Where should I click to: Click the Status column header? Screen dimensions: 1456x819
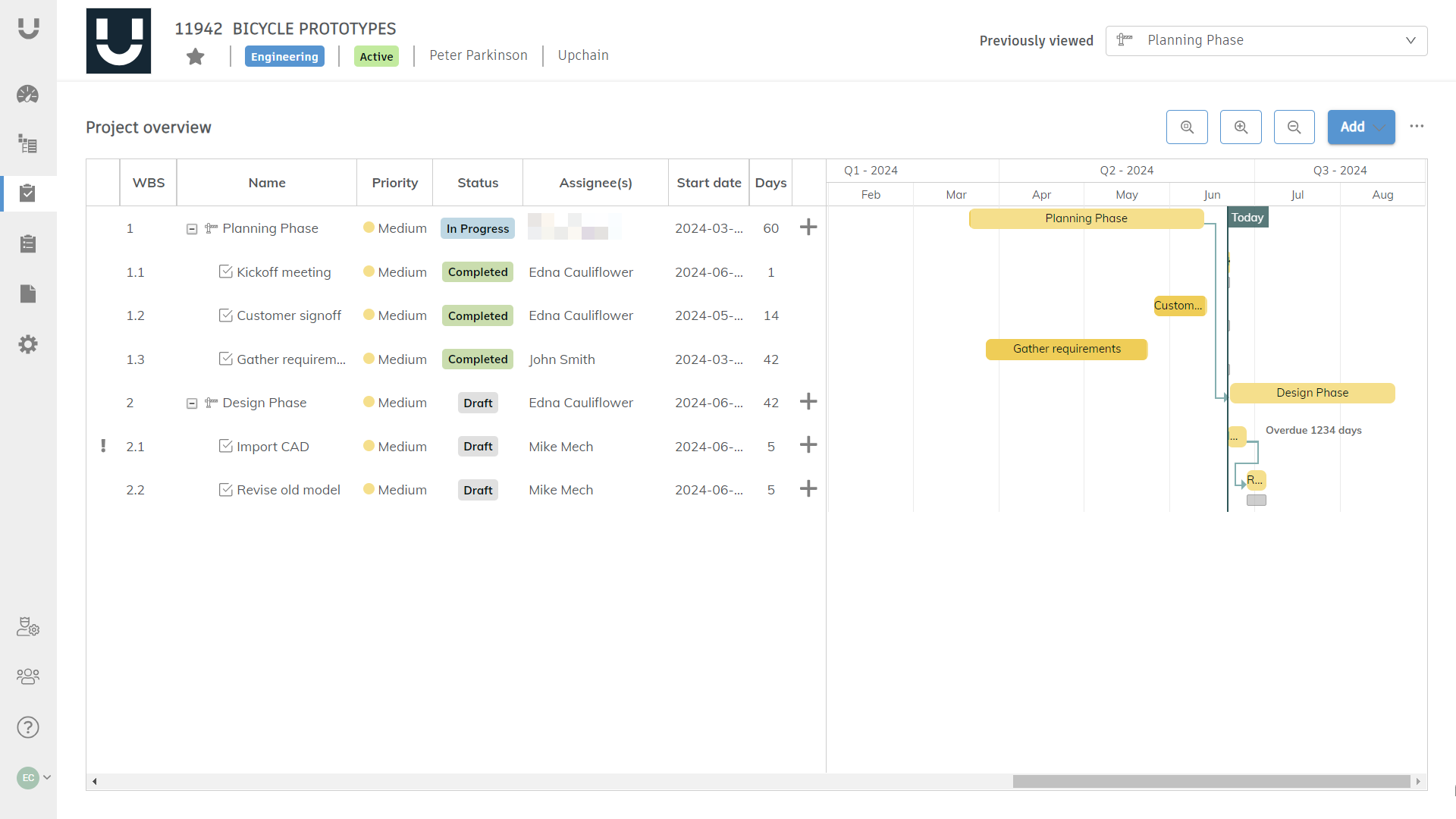(x=478, y=183)
